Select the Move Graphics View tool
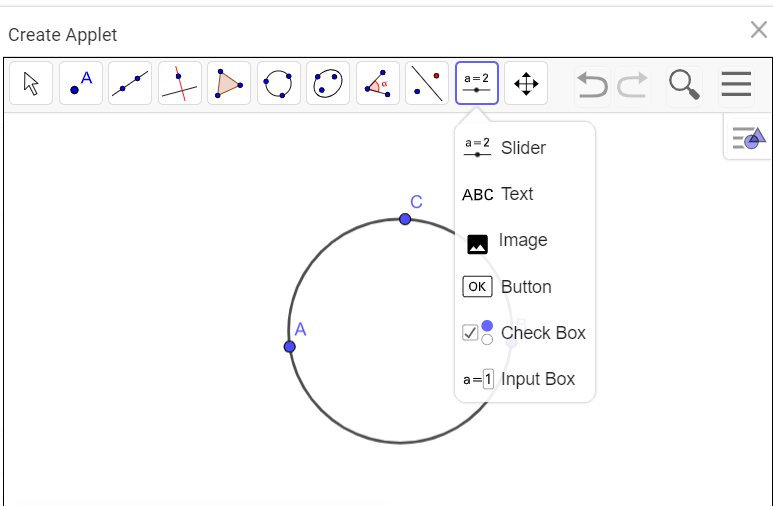The image size is (773, 506). click(x=526, y=83)
